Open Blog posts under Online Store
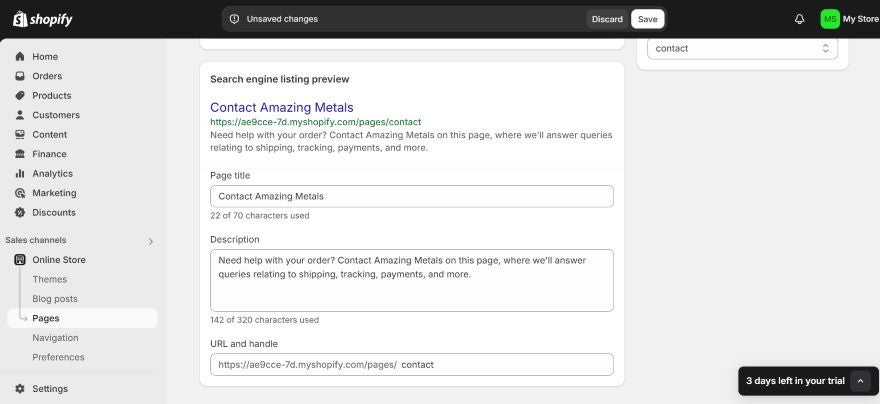 pos(55,299)
